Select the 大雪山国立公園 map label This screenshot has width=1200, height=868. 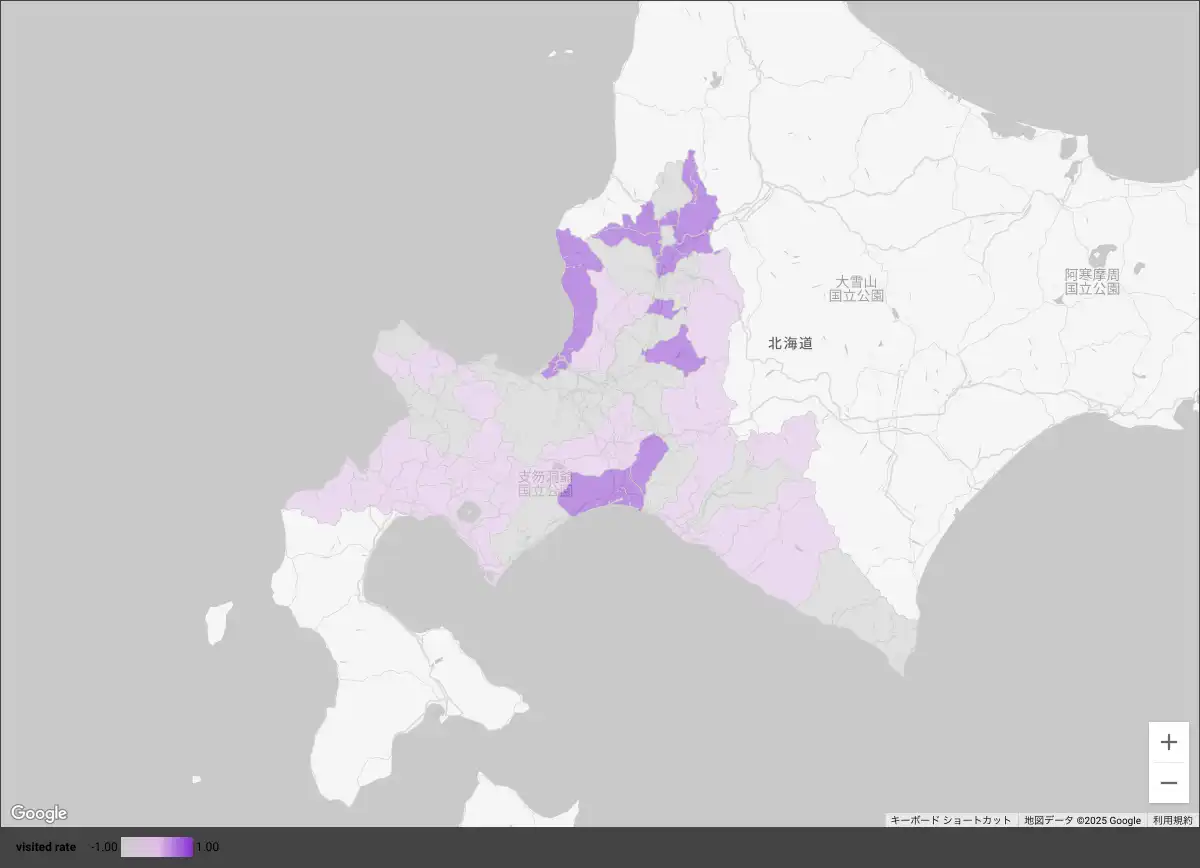pyautogui.click(x=857, y=289)
